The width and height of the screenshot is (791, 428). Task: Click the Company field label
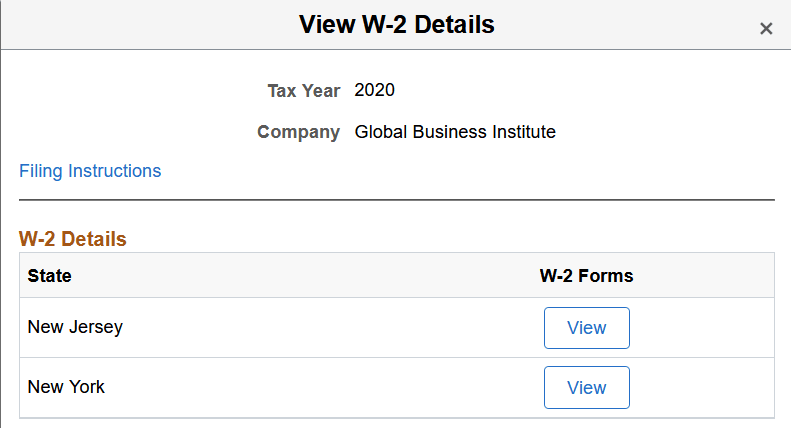point(299,132)
